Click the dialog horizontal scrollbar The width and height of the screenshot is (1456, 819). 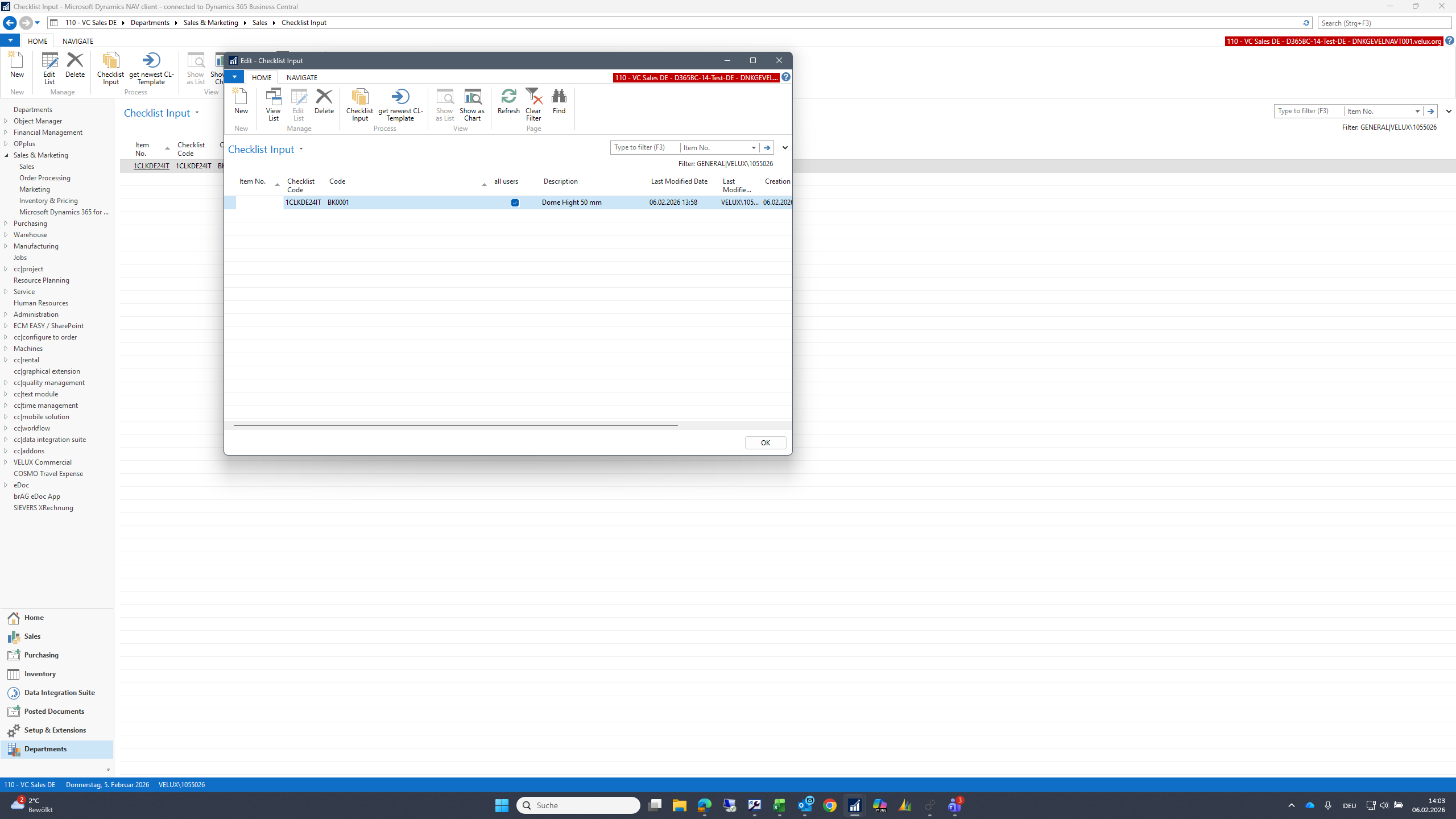point(456,425)
